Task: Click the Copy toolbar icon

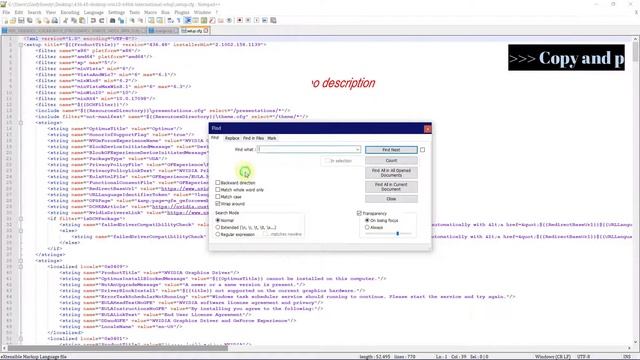Action: click(73, 20)
